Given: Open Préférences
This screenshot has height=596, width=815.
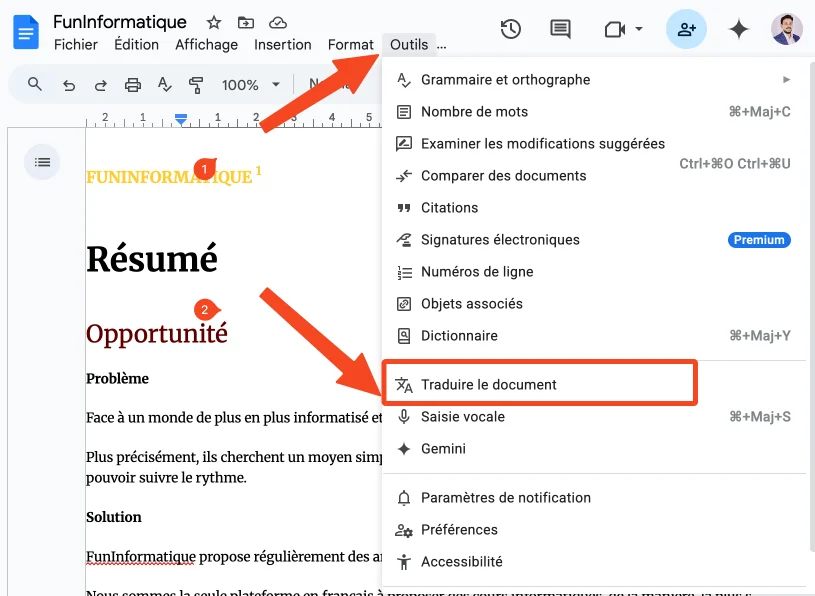Looking at the screenshot, I should [x=593, y=530].
